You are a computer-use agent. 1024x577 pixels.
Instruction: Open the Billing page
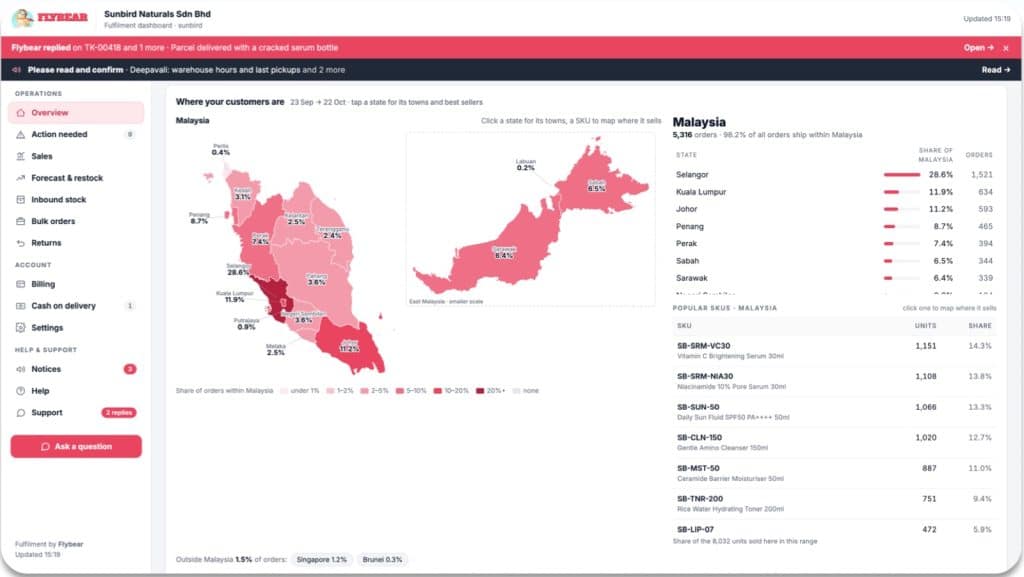pos(76,284)
